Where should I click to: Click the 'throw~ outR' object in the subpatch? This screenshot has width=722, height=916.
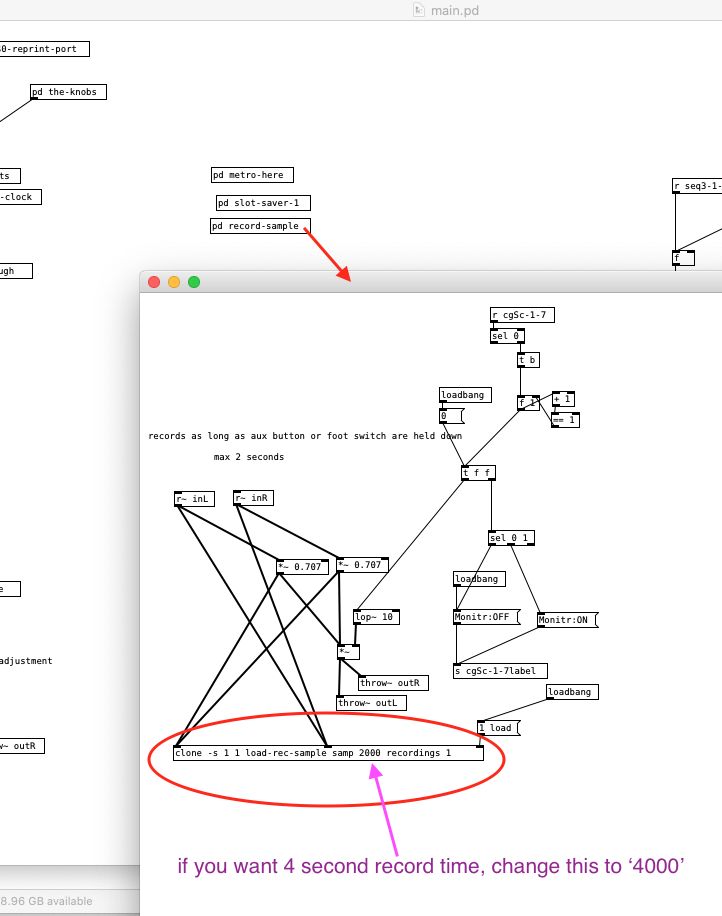click(393, 683)
